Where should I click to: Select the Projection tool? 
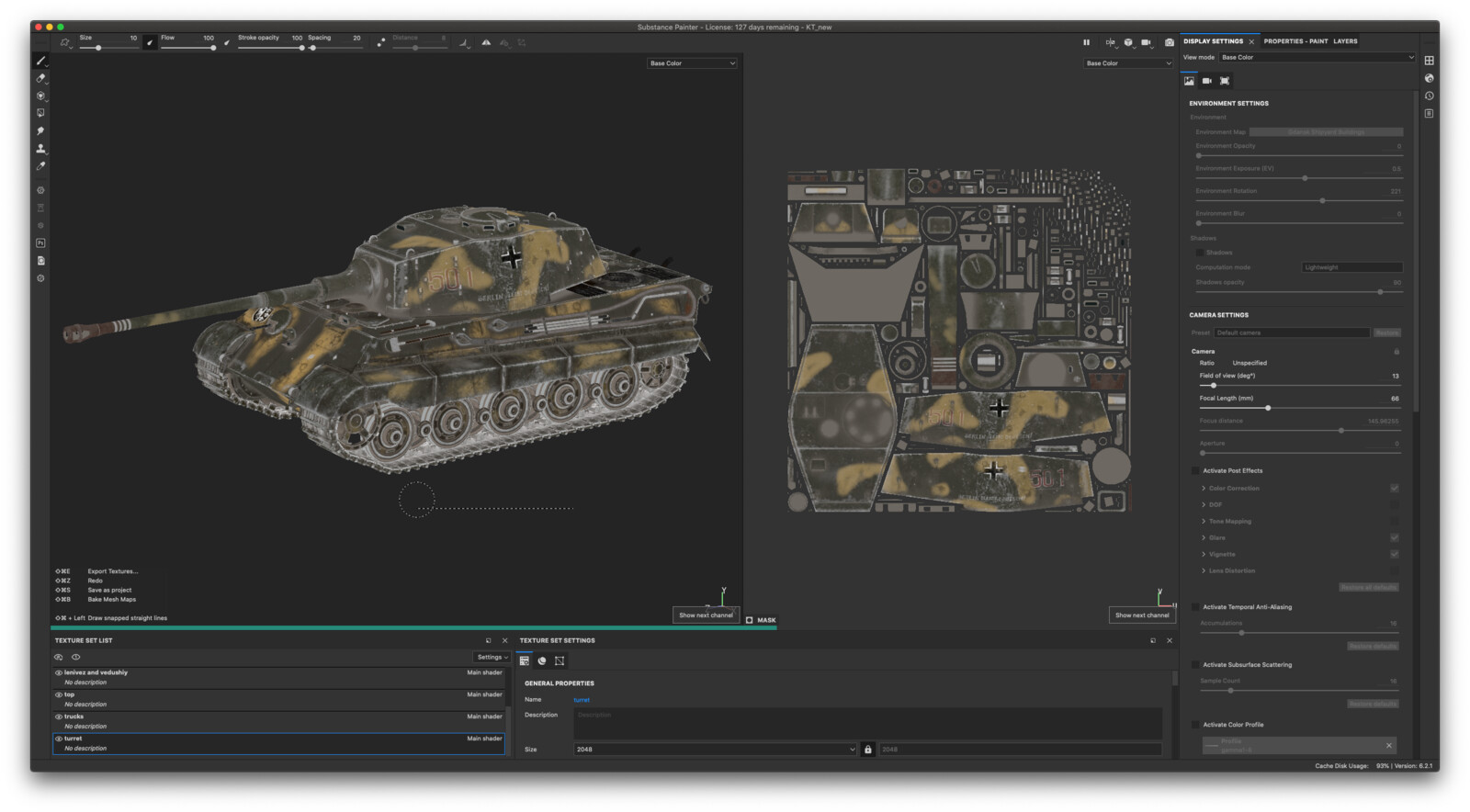pyautogui.click(x=40, y=96)
